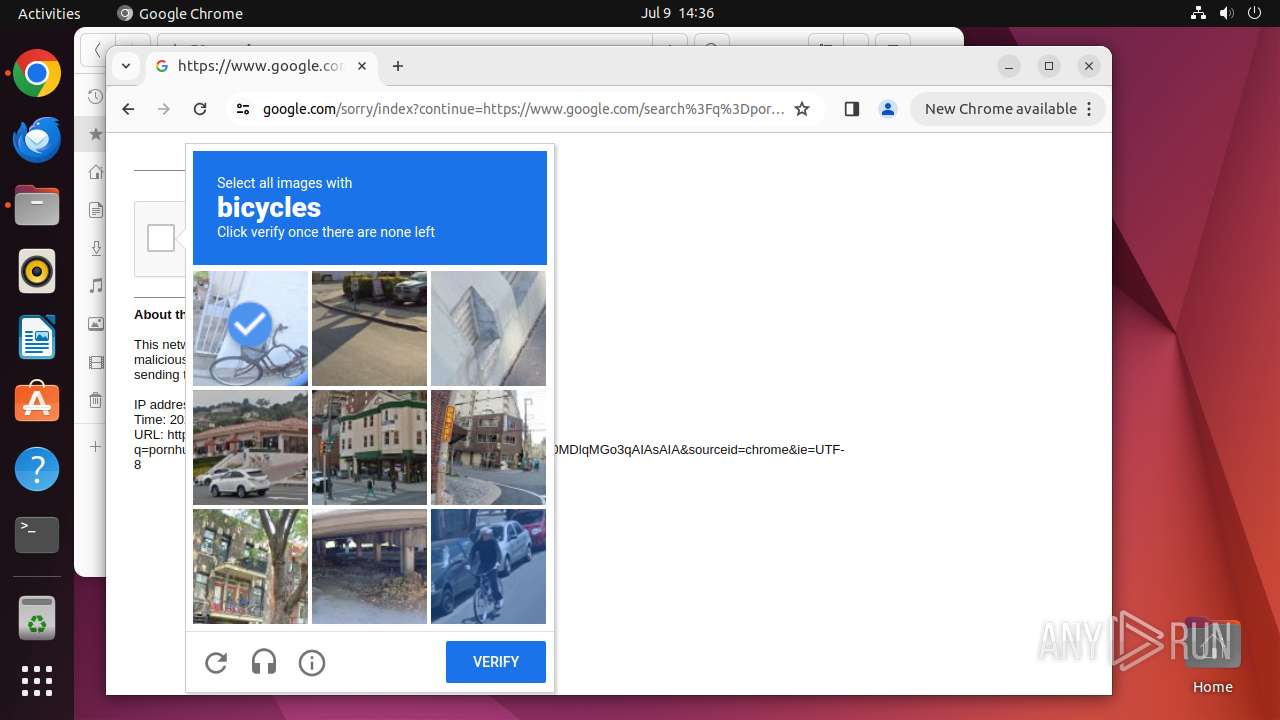Open LibreOffice Writer from dock
The image size is (1280, 720).
[37, 337]
